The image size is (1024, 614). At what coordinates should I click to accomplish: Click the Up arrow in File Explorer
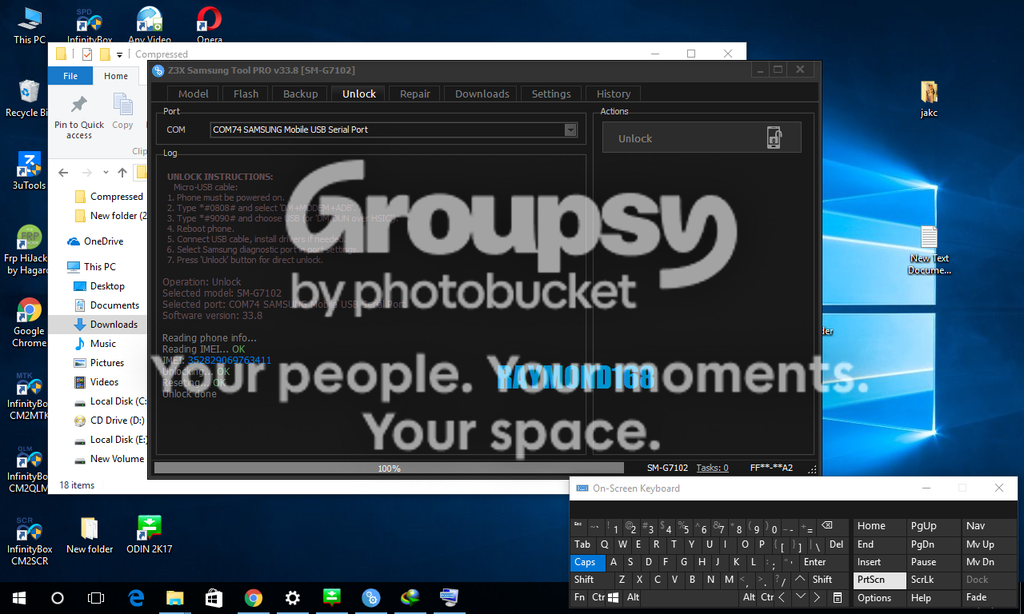(x=122, y=172)
